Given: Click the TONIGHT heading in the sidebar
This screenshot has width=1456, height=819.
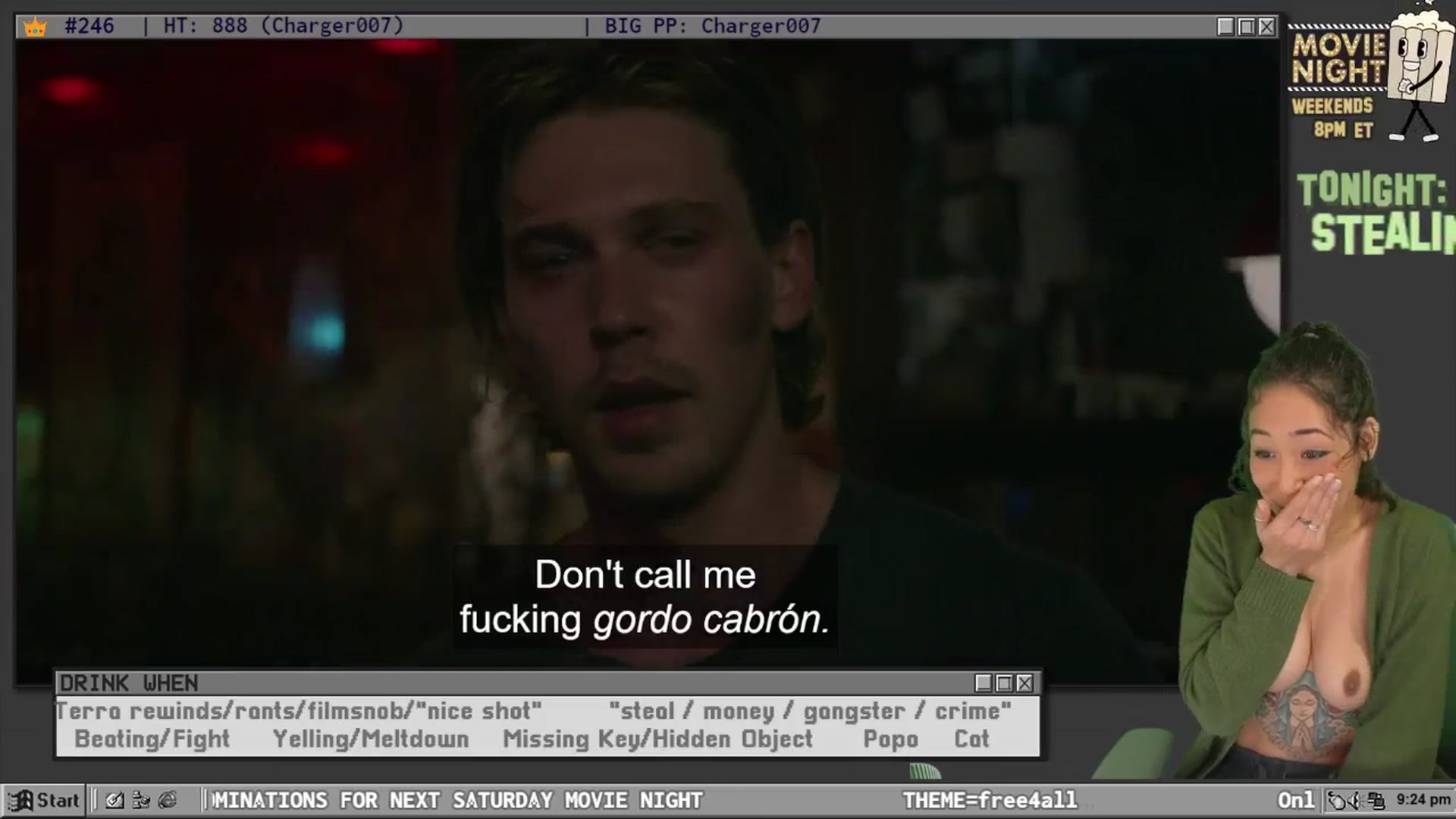Looking at the screenshot, I should click(1372, 190).
